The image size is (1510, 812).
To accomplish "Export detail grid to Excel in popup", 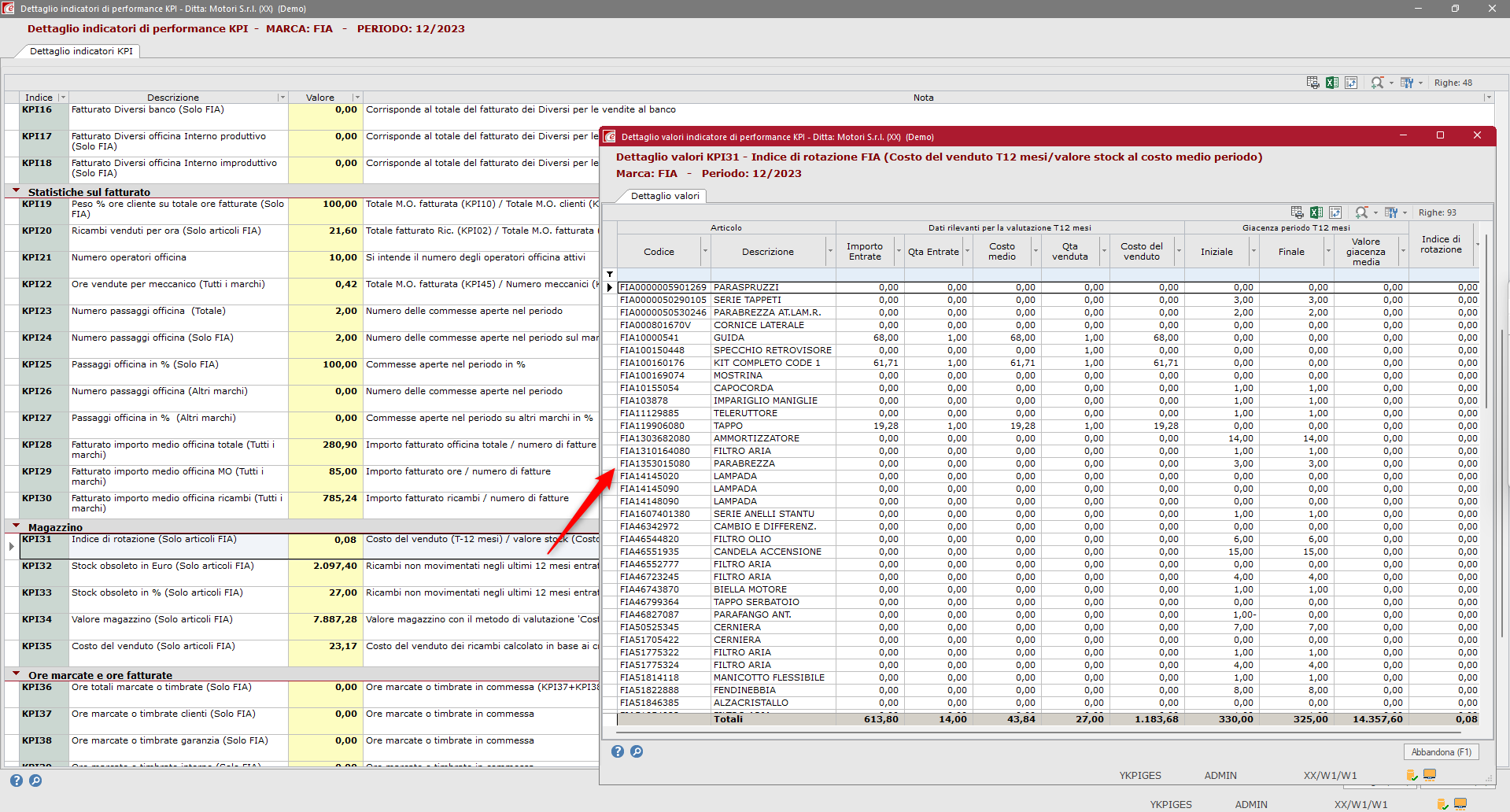I will 1316,212.
